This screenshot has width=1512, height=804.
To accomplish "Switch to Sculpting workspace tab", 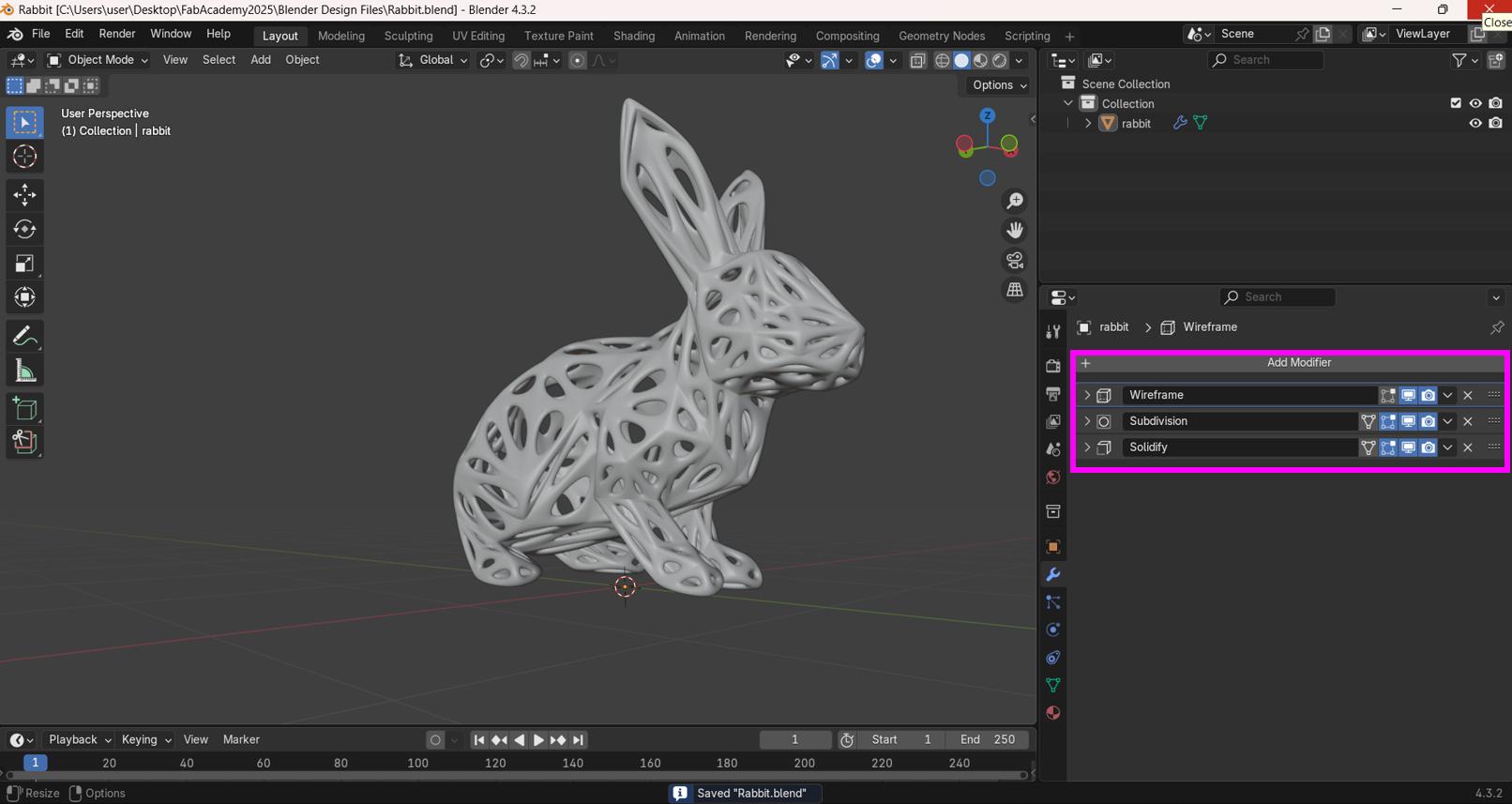I will click(x=408, y=36).
